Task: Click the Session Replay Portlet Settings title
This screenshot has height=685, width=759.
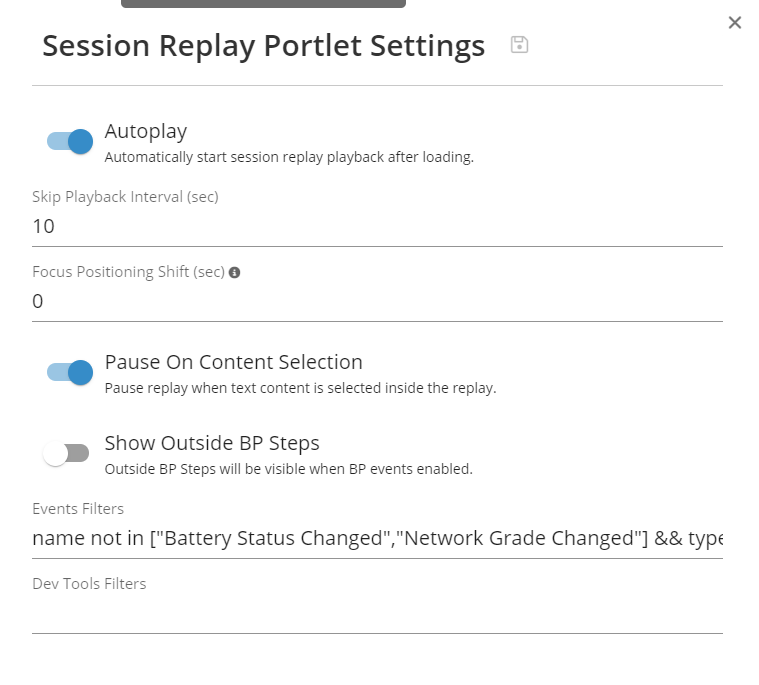Action: tap(264, 46)
